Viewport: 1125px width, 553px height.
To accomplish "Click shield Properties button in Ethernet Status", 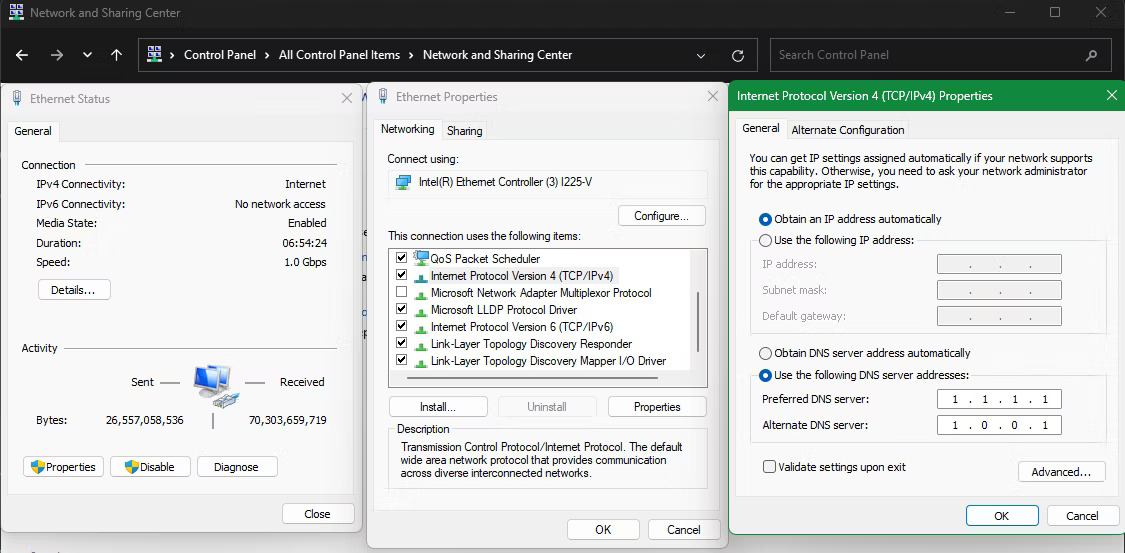I will coord(64,467).
